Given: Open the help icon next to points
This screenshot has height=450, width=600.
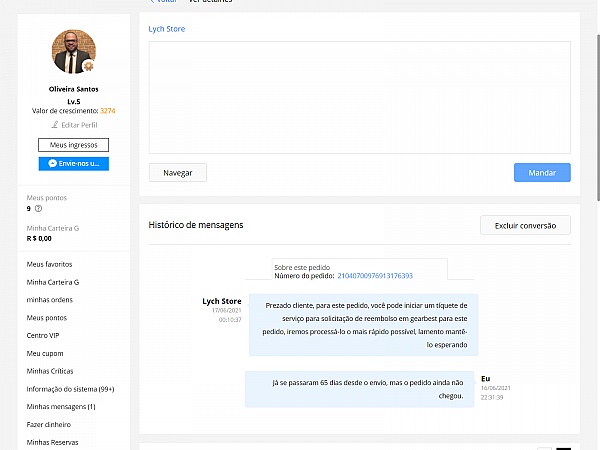Looking at the screenshot, I should (x=39, y=208).
